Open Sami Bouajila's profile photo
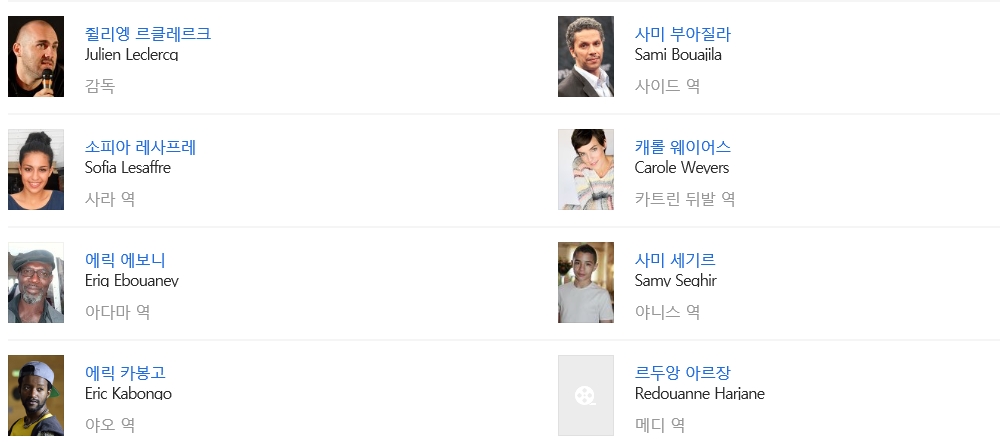The height and width of the screenshot is (443, 1000). pos(586,57)
